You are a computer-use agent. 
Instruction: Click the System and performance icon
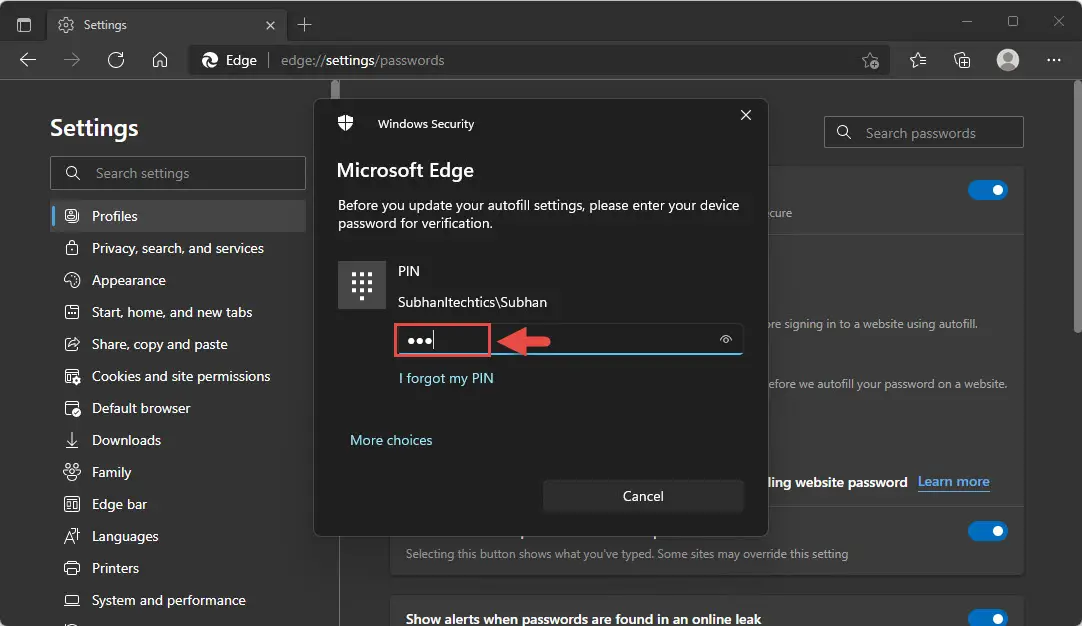tap(72, 600)
